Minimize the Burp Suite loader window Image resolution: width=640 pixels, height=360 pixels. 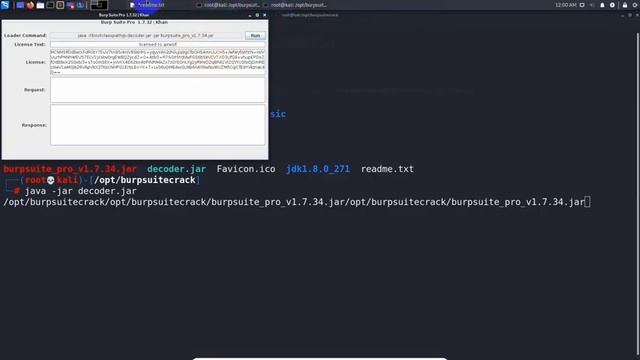pos(250,15)
